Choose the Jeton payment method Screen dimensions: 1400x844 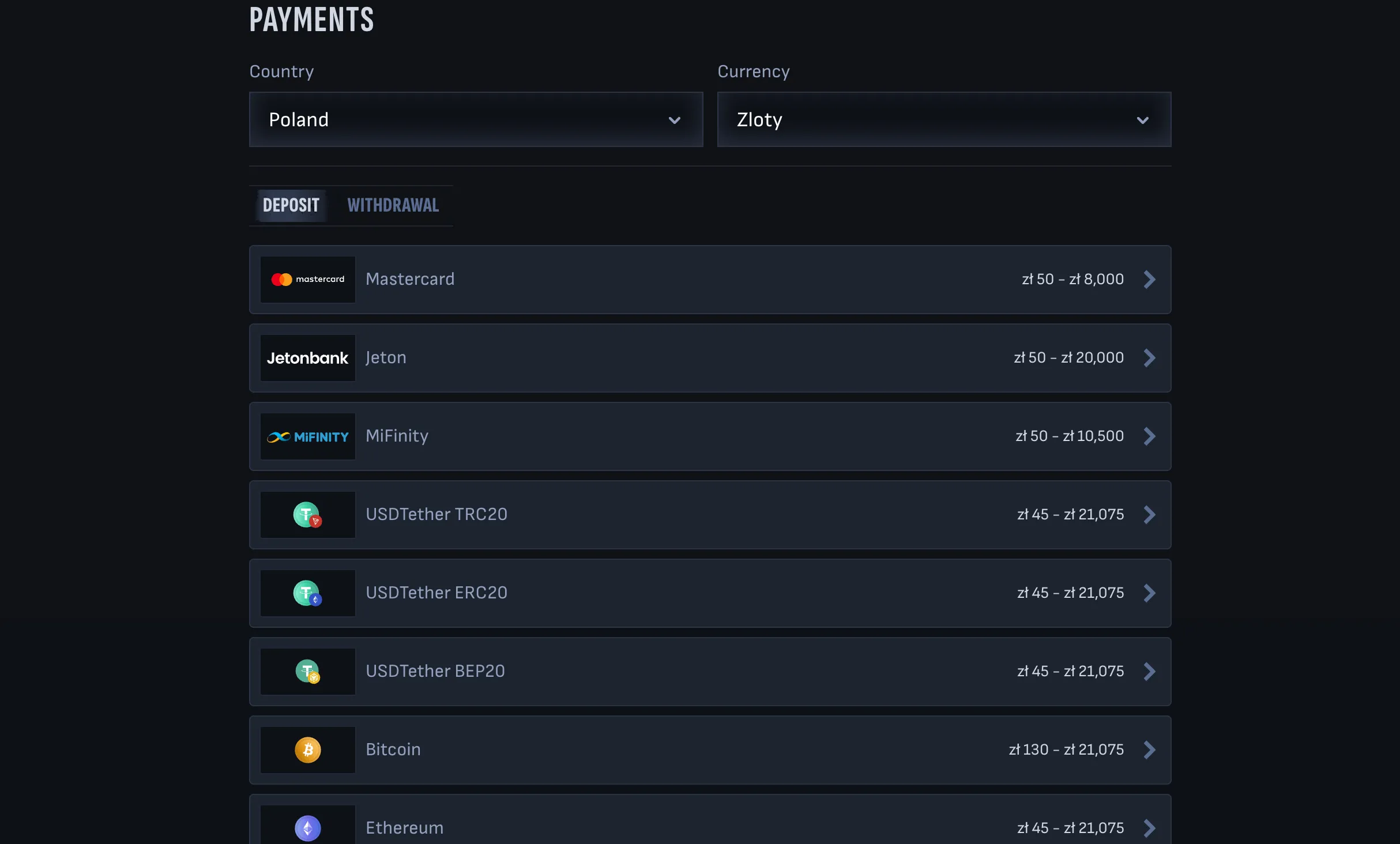coord(710,358)
